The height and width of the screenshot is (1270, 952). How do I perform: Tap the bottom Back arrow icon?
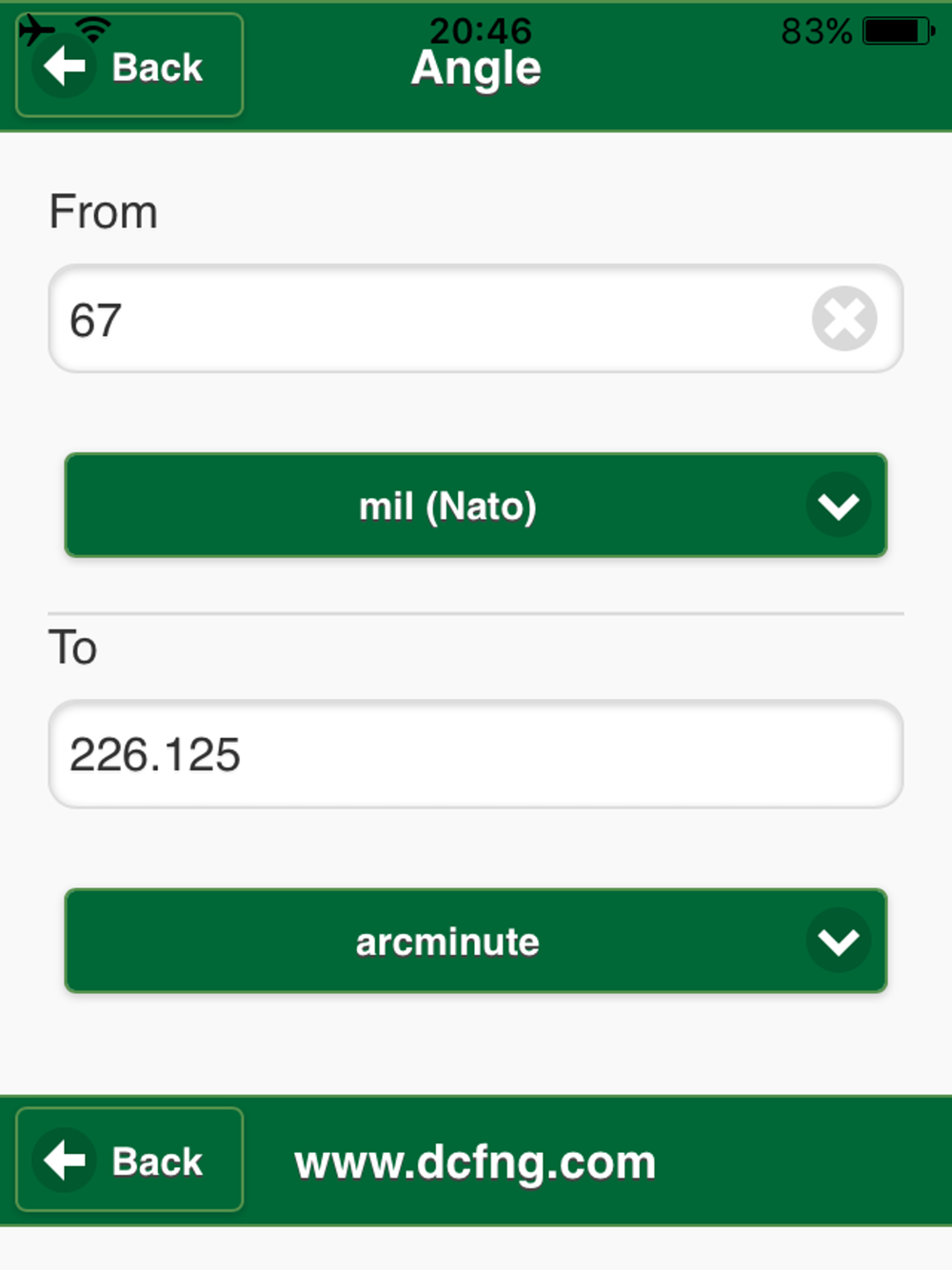pyautogui.click(x=64, y=1161)
